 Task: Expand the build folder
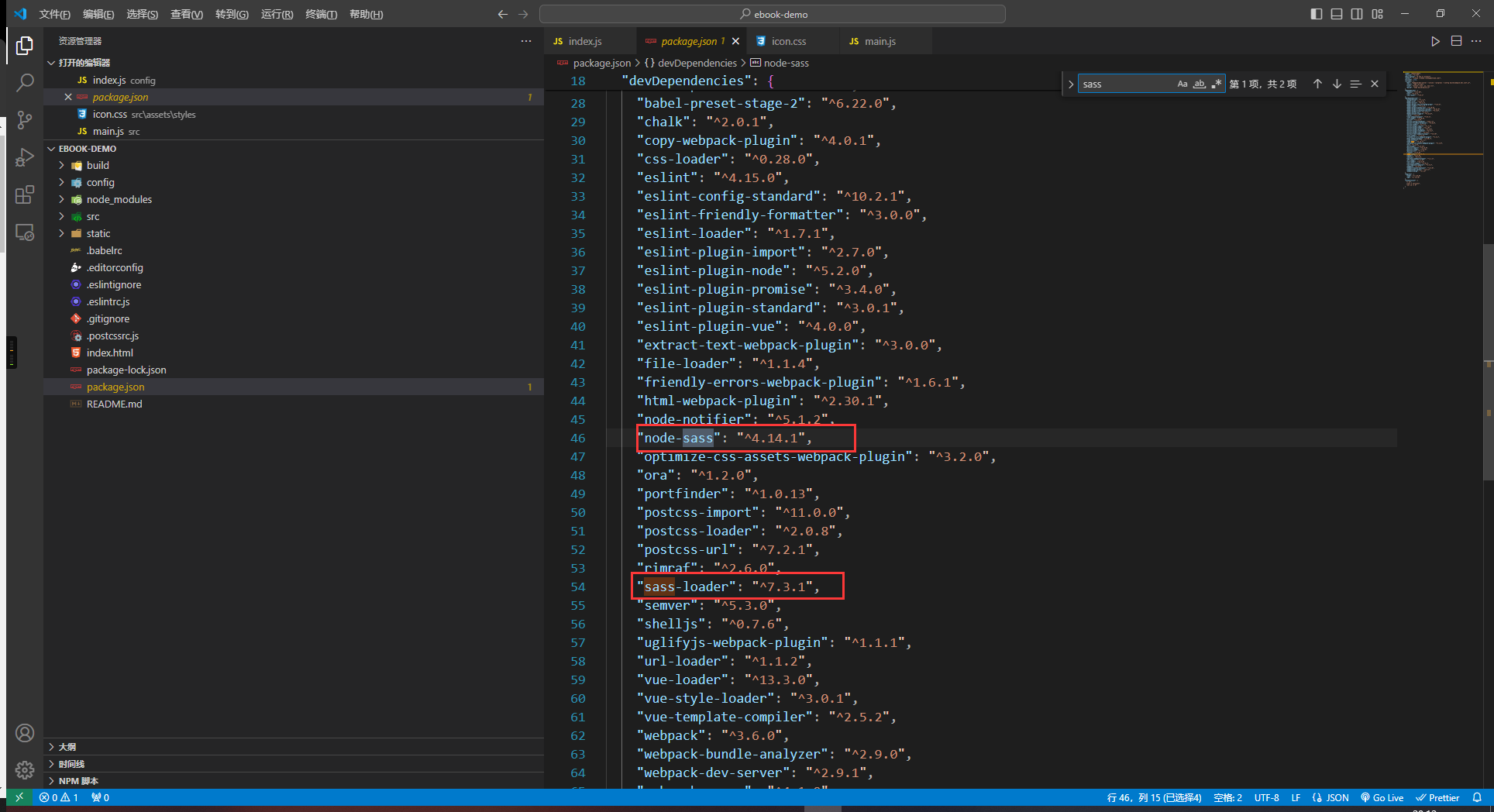pyautogui.click(x=62, y=165)
